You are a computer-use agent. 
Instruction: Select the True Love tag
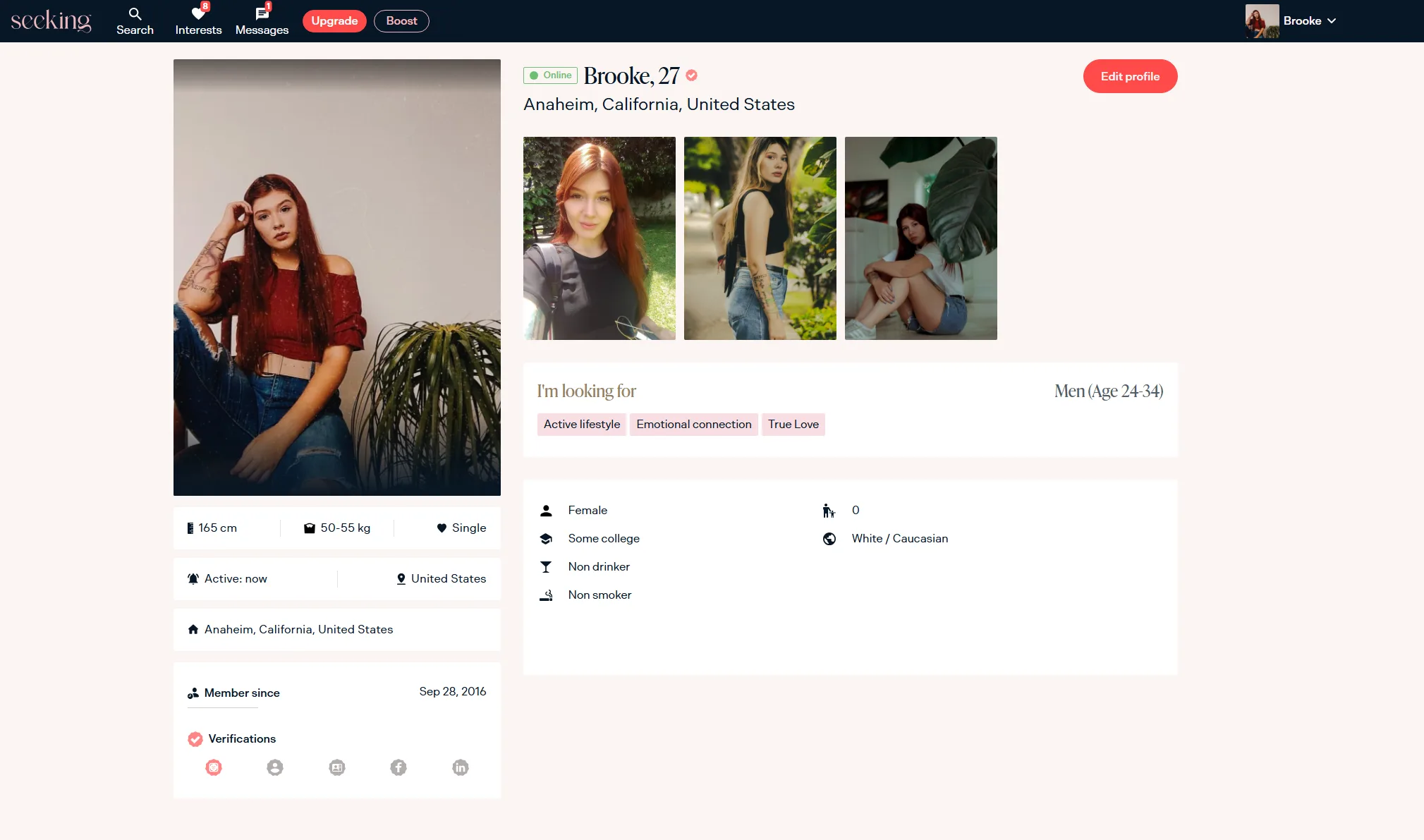point(793,425)
